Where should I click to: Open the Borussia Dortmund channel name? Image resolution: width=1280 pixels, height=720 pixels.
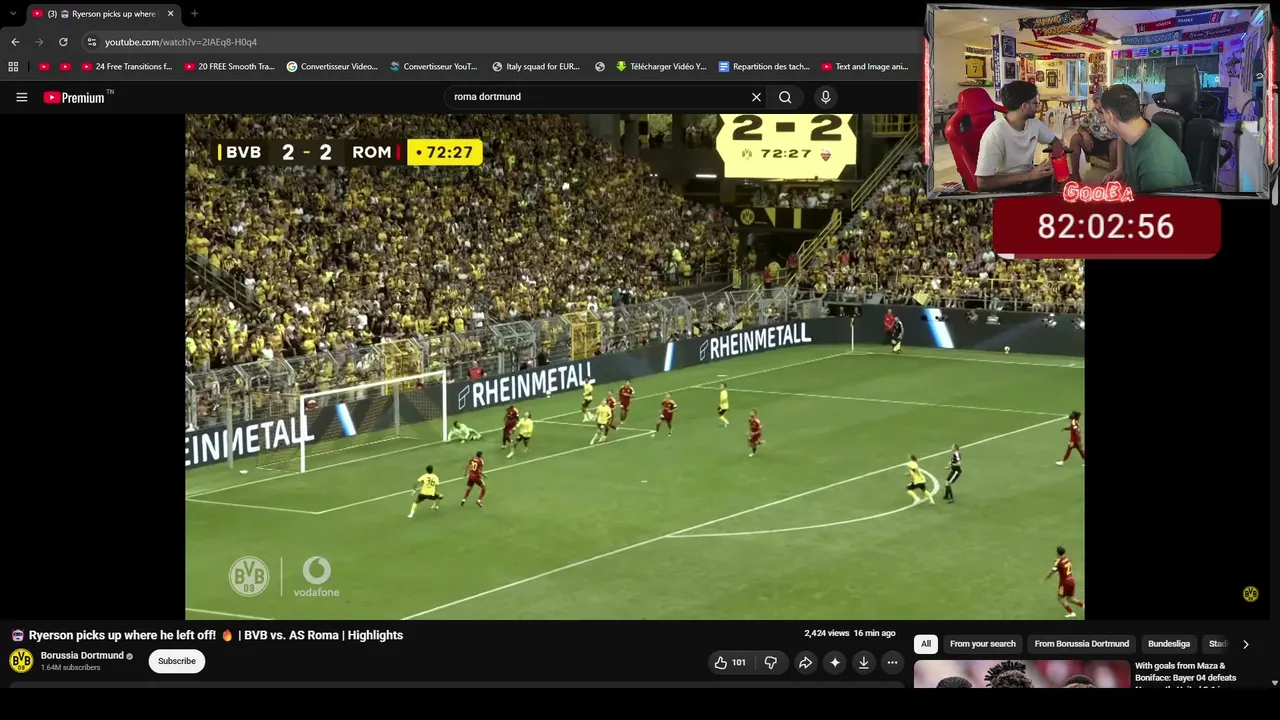pos(82,656)
